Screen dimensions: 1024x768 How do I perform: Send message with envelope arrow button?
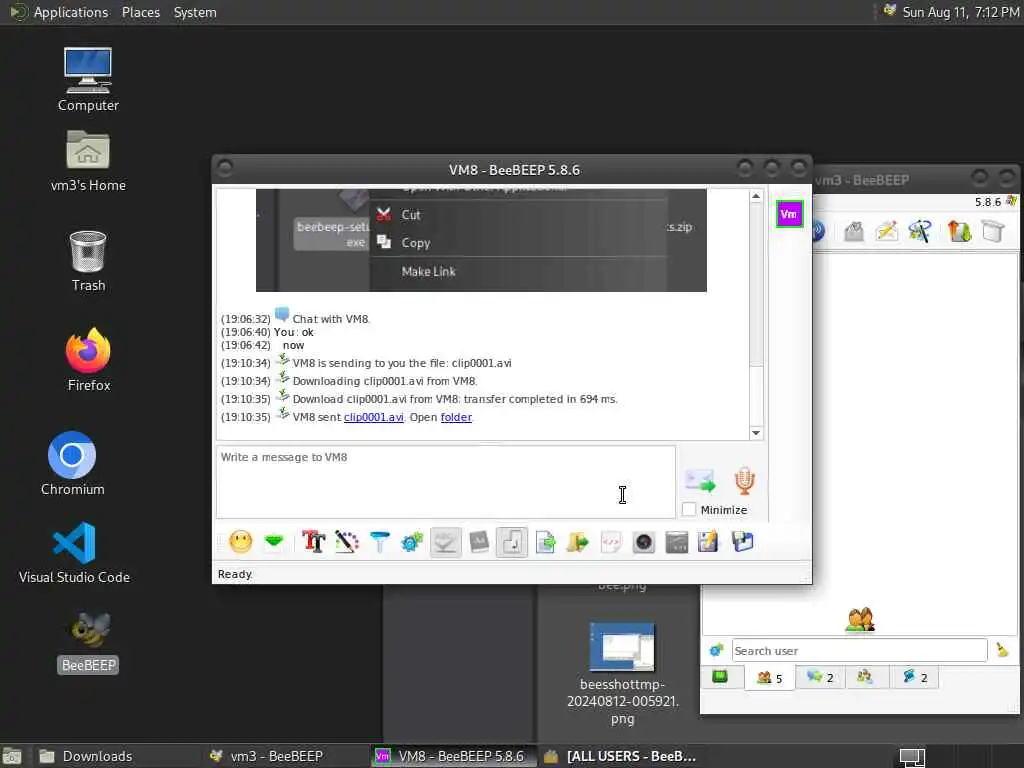tap(700, 481)
